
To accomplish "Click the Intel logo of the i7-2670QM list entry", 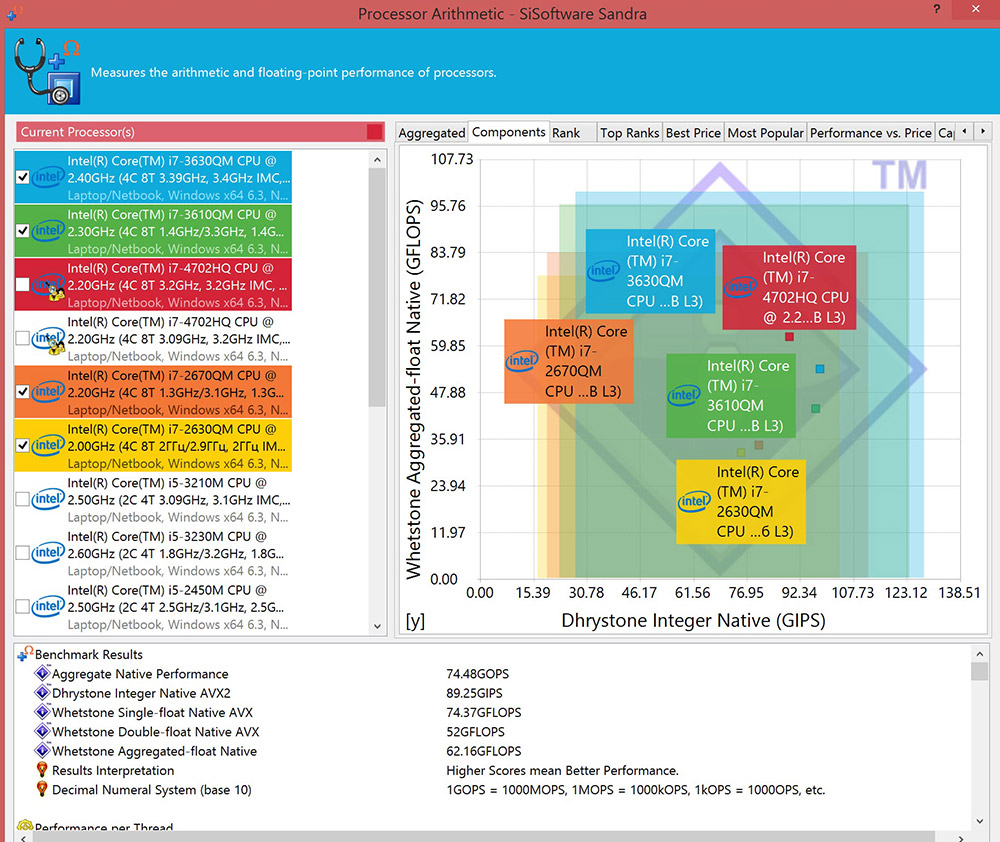I will [48, 392].
